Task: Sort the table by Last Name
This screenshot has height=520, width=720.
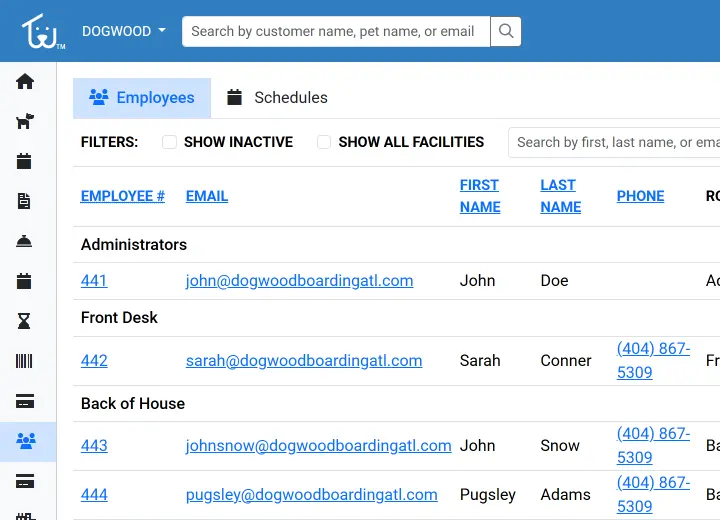Action: pos(560,196)
